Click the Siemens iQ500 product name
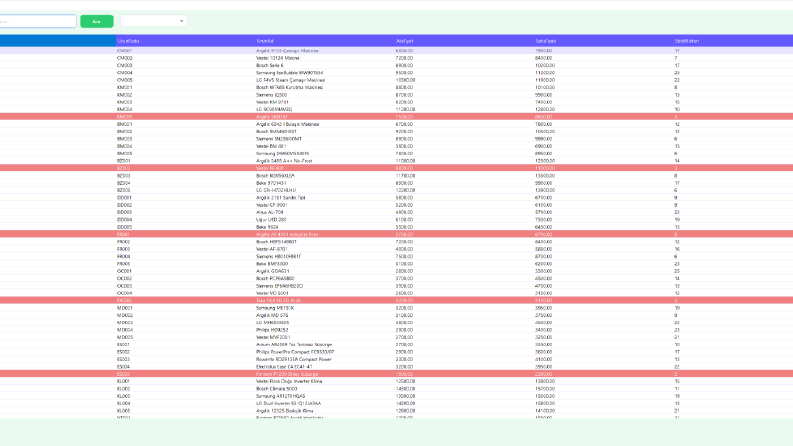The image size is (793, 446). 272,95
